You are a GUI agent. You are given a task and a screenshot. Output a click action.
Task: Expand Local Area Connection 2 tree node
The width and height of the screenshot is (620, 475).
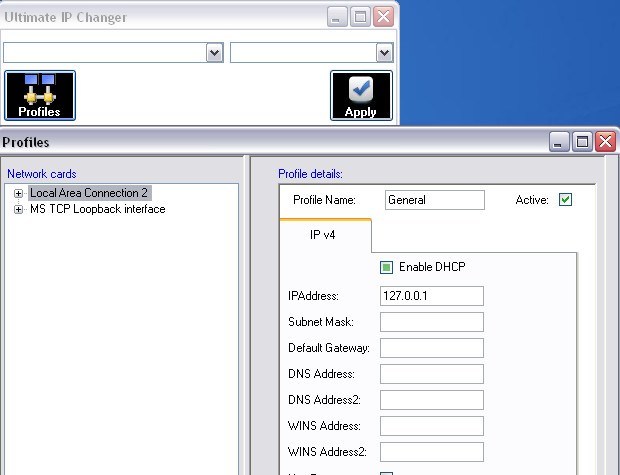(x=18, y=193)
